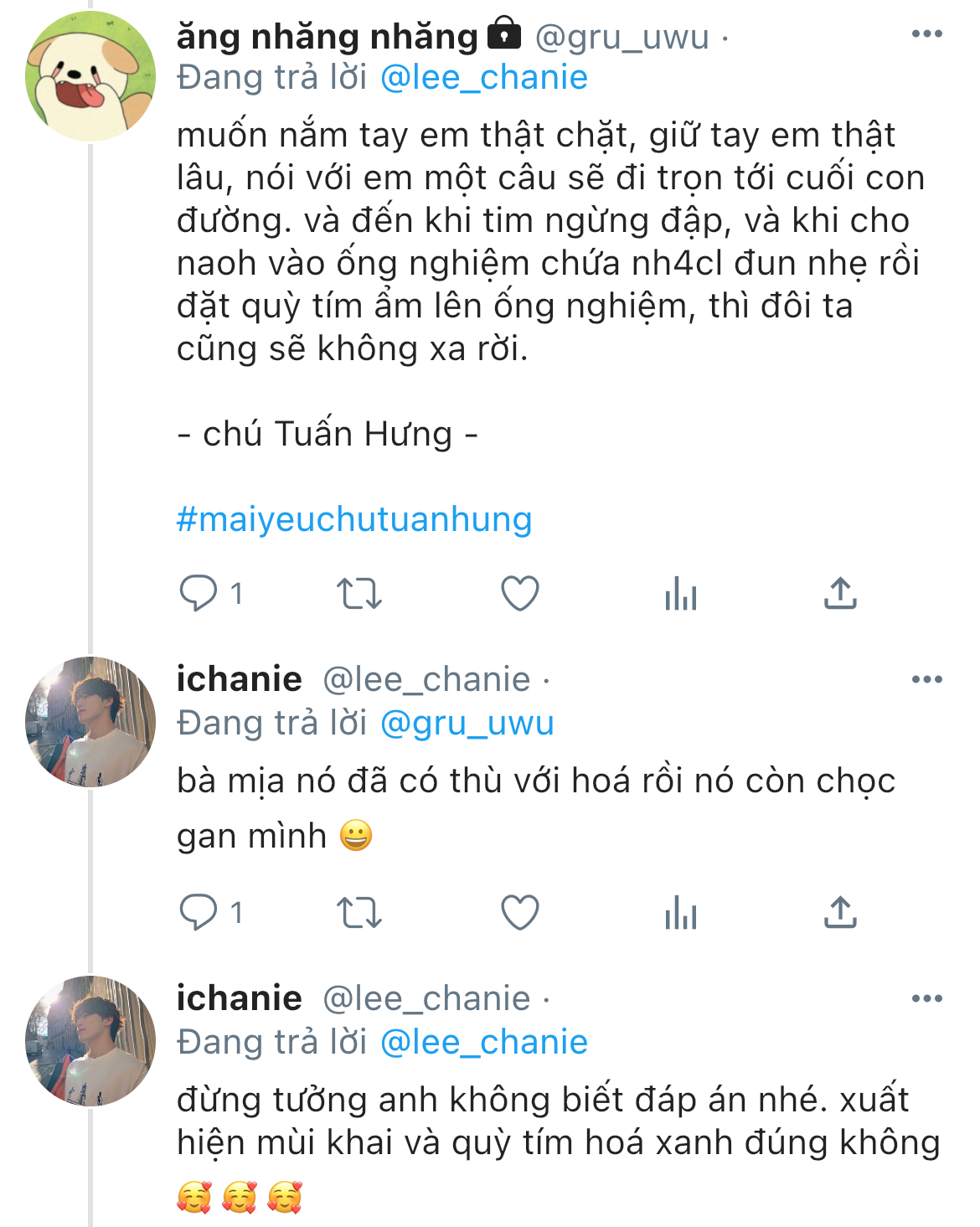Viewport: 980px width, 1227px height.
Task: Open @lee_chanie mention in the first tweet
Action: pyautogui.click(x=483, y=78)
